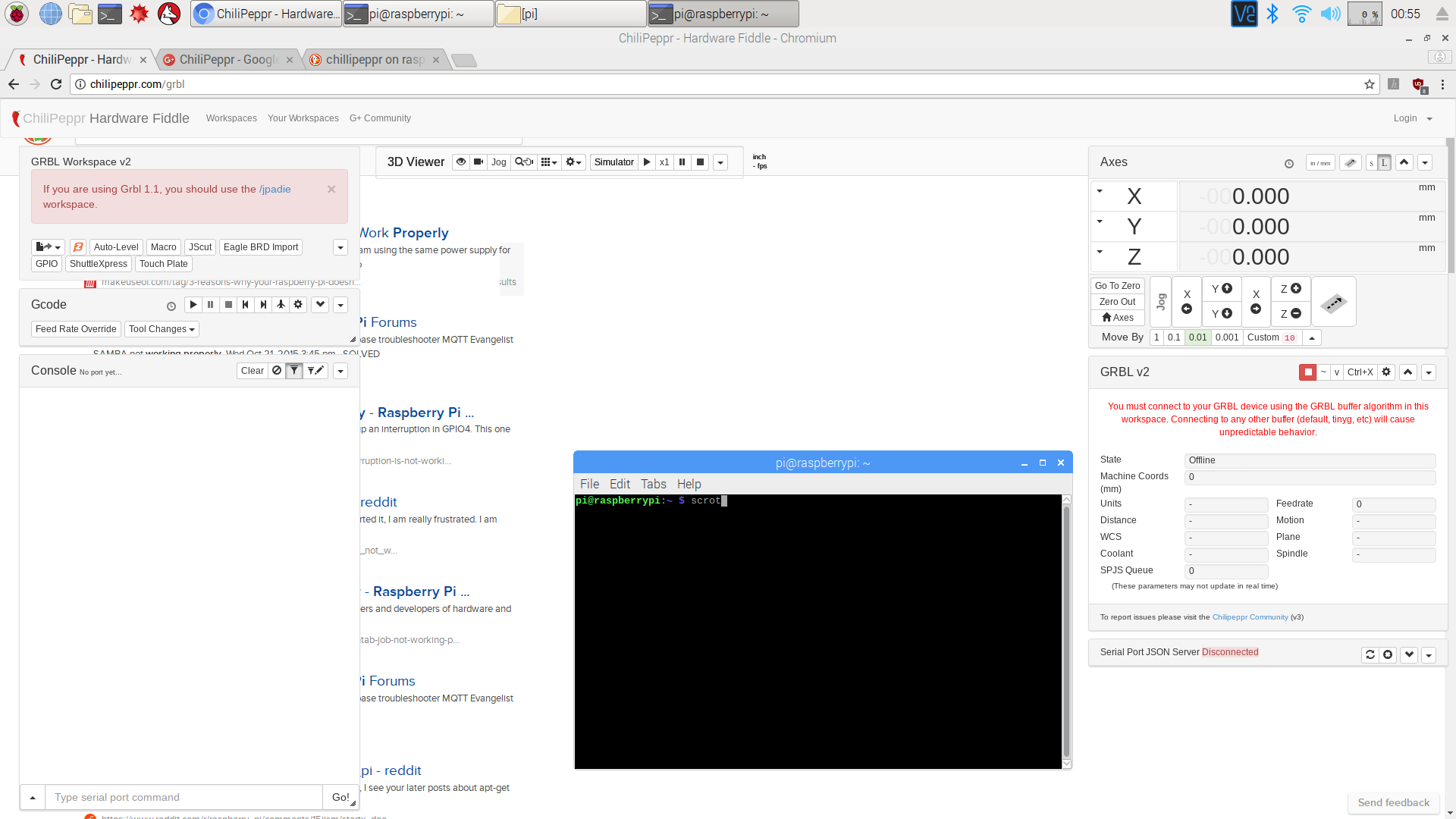Start the Simulator play button
The image size is (1456, 819).
tap(647, 162)
